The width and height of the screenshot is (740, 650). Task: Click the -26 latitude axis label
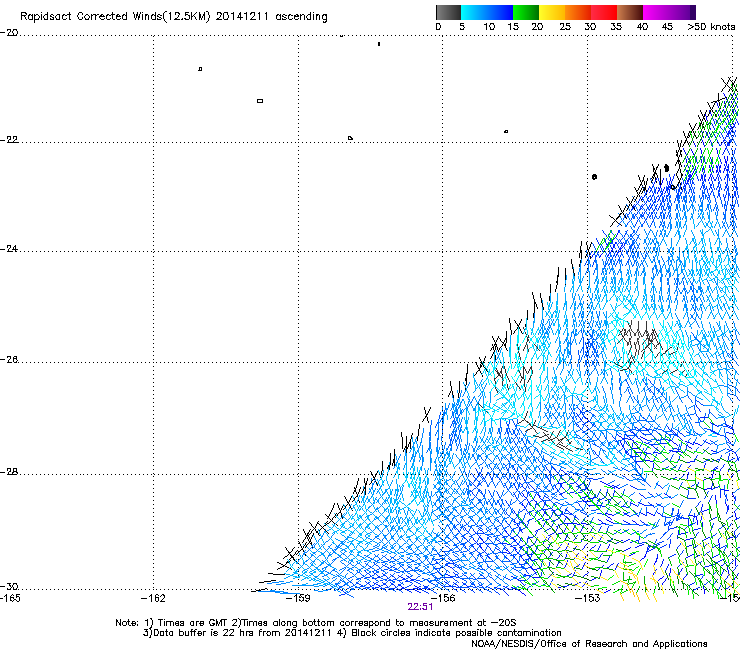pyautogui.click(x=9, y=360)
